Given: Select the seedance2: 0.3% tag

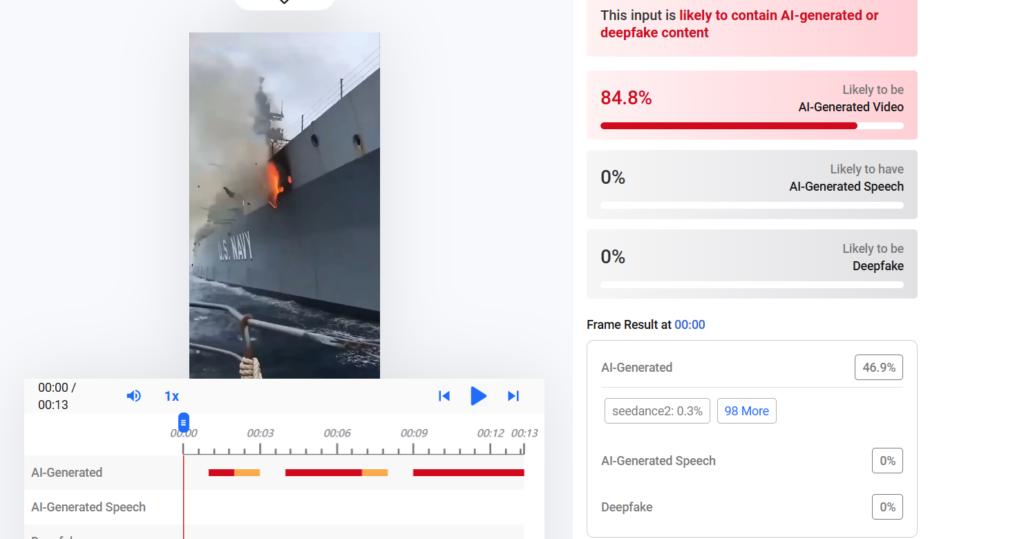Looking at the screenshot, I should (x=657, y=411).
